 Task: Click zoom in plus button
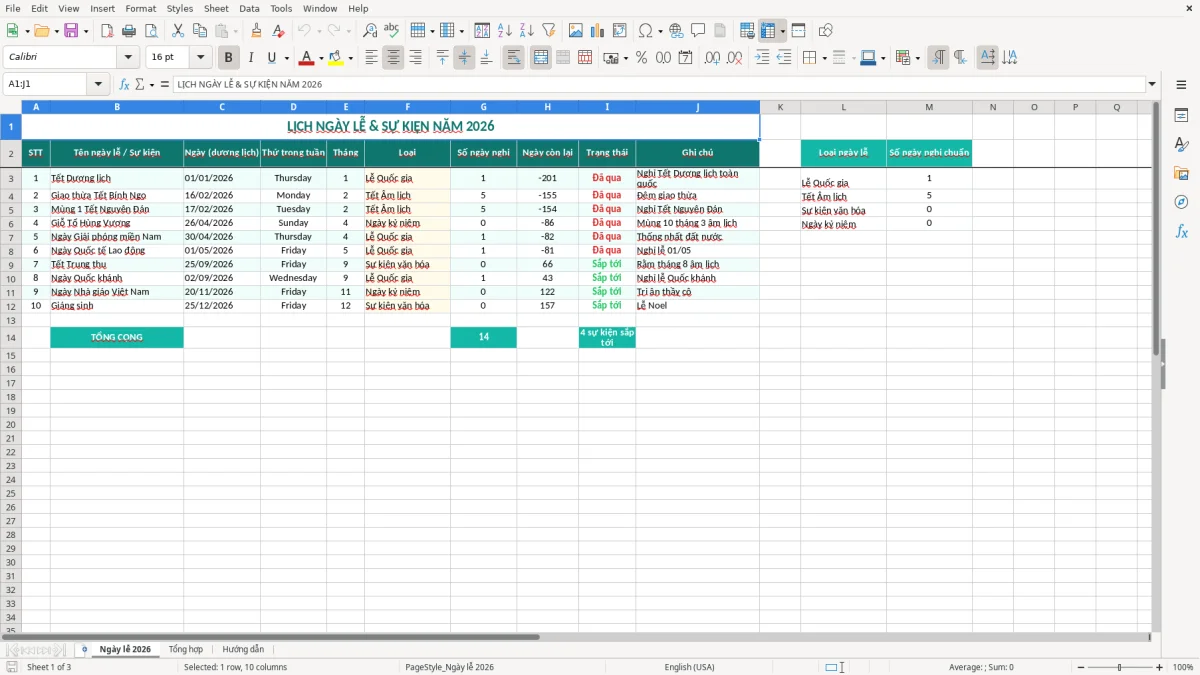pyautogui.click(x=1160, y=667)
